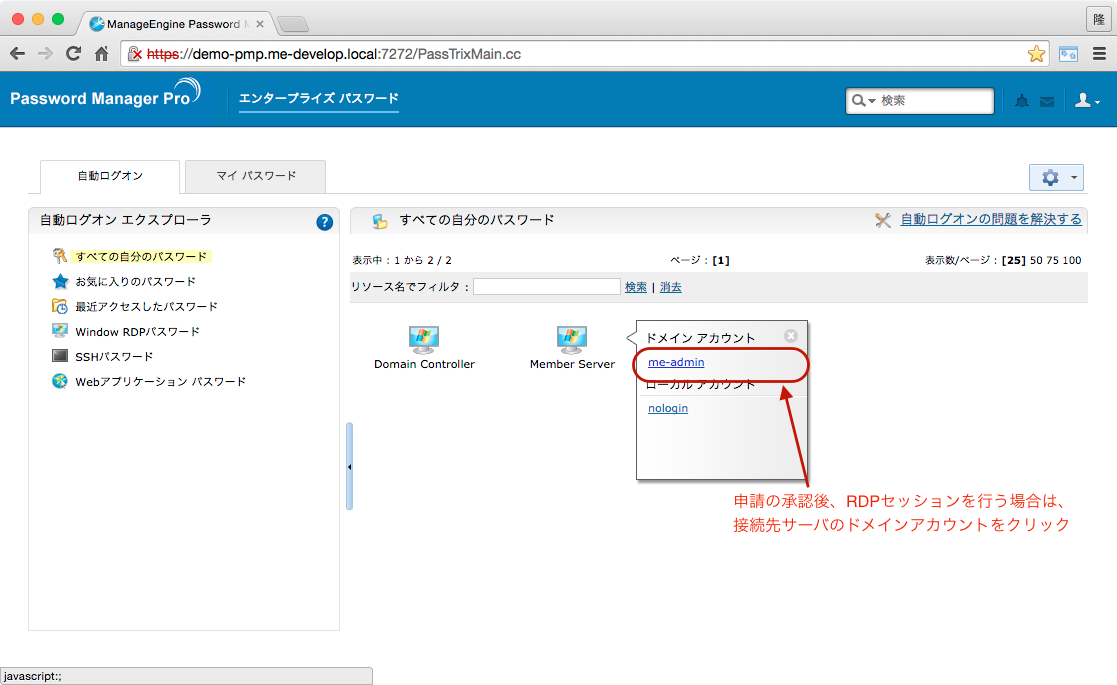Open the mail envelope icon
The height and width of the screenshot is (685, 1117).
(1046, 102)
